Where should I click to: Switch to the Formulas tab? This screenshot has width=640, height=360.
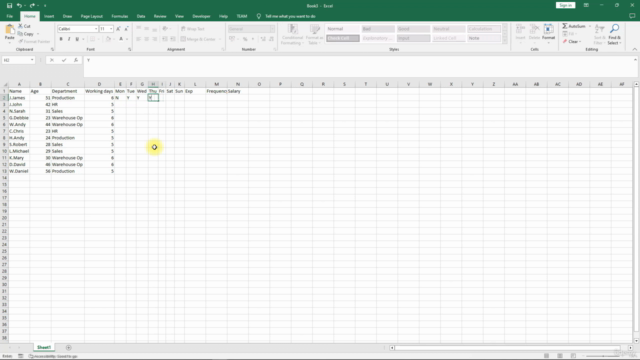click(x=120, y=16)
